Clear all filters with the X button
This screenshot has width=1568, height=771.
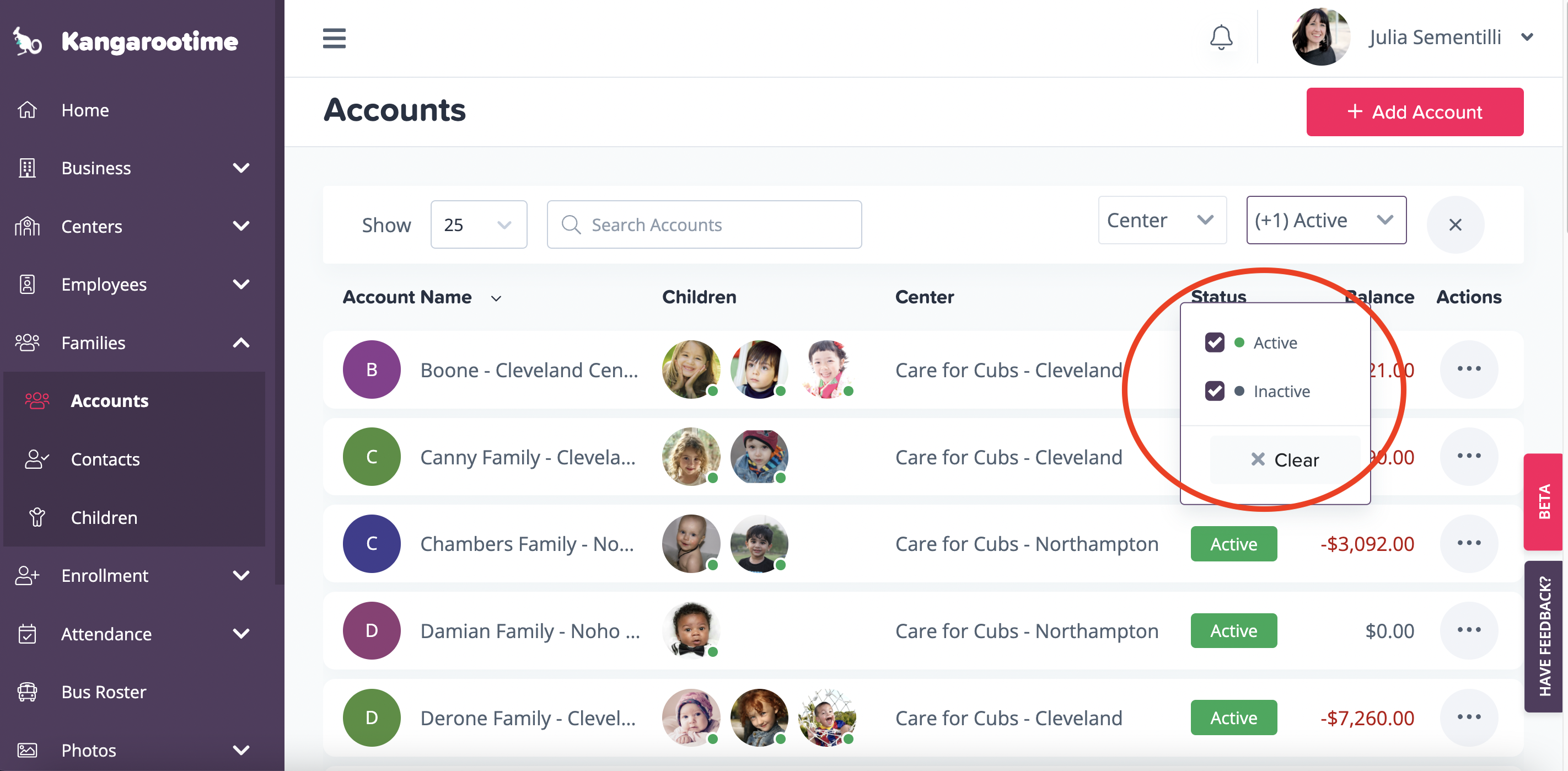click(1455, 224)
